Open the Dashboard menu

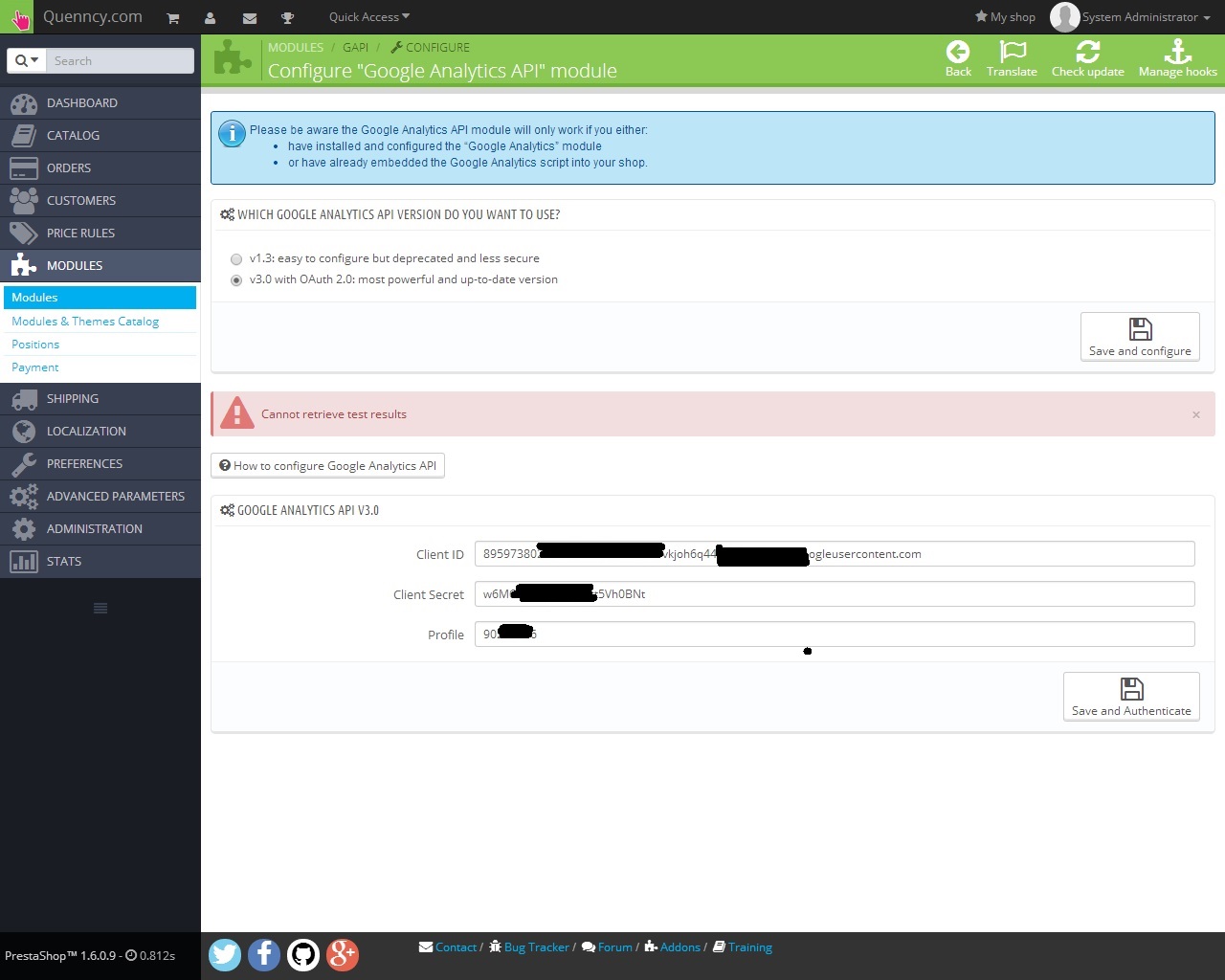100,102
